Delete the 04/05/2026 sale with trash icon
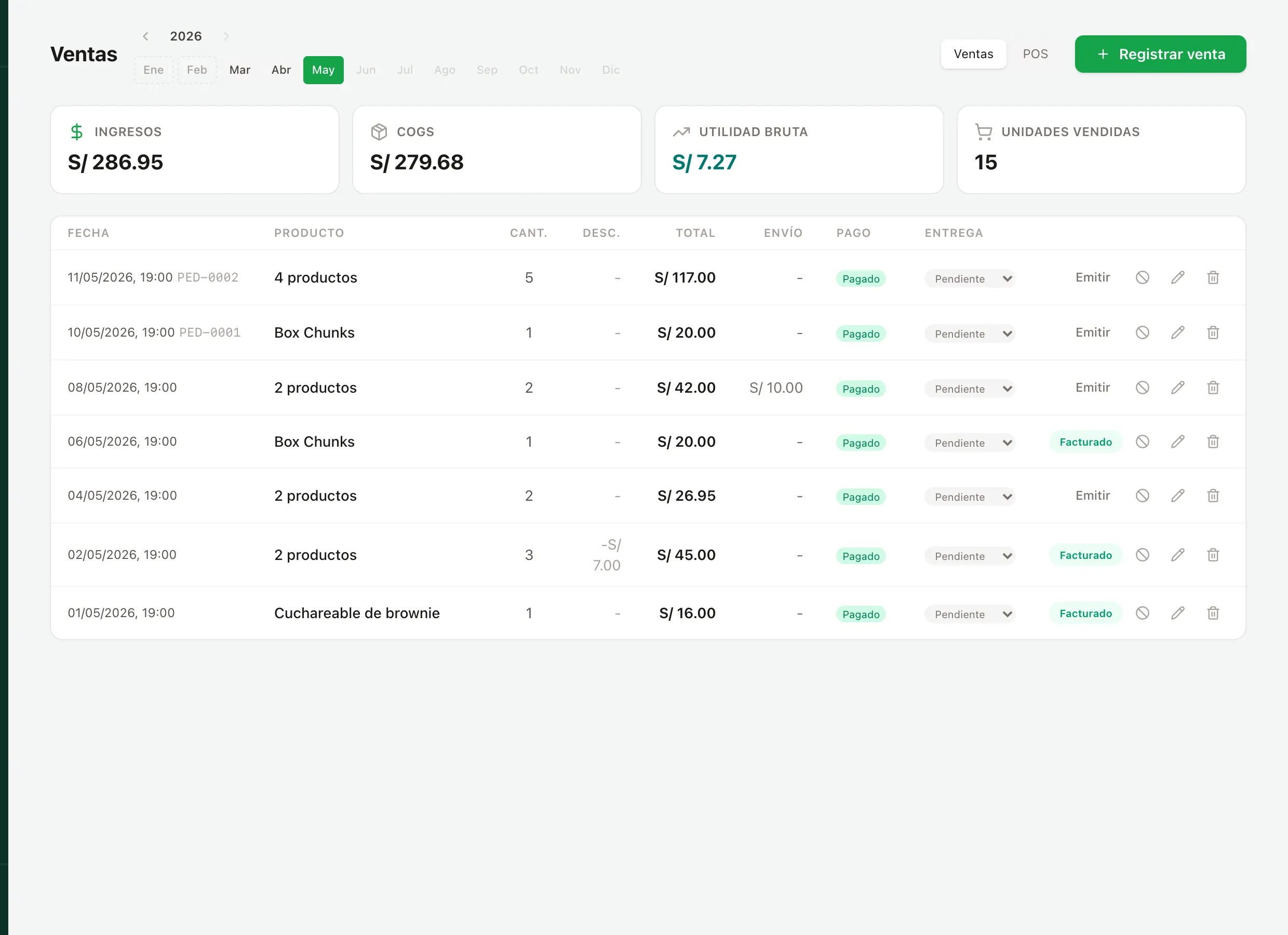The image size is (1288, 935). pyautogui.click(x=1213, y=496)
